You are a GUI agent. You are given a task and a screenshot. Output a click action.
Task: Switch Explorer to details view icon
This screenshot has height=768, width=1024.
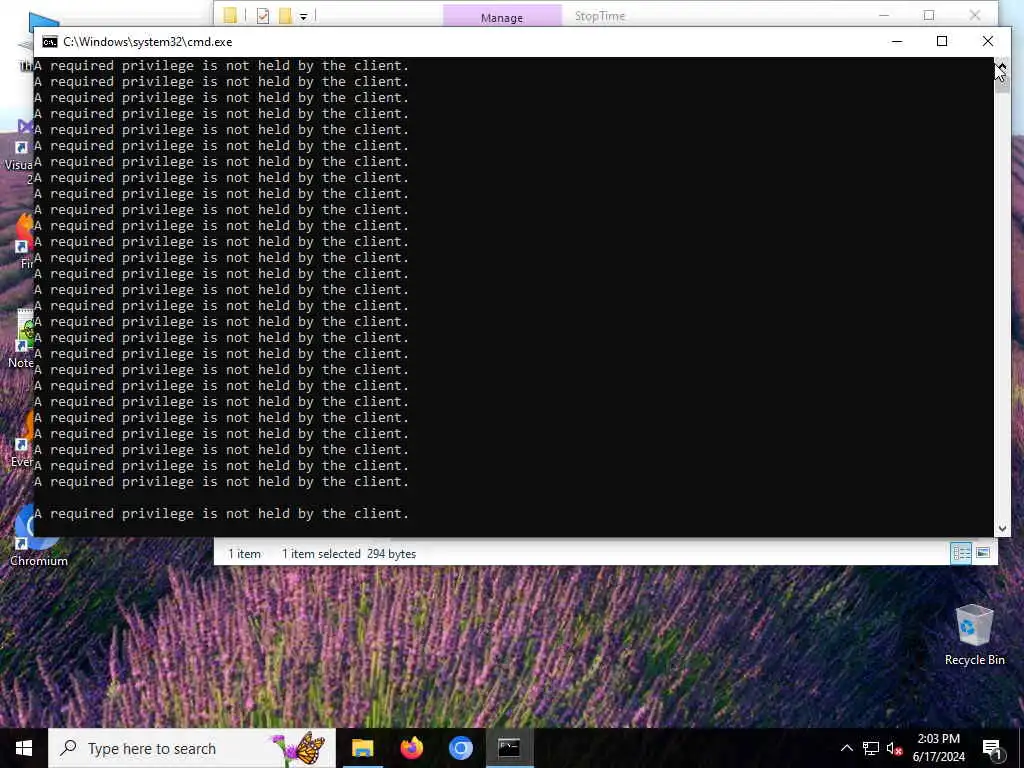[x=961, y=553]
